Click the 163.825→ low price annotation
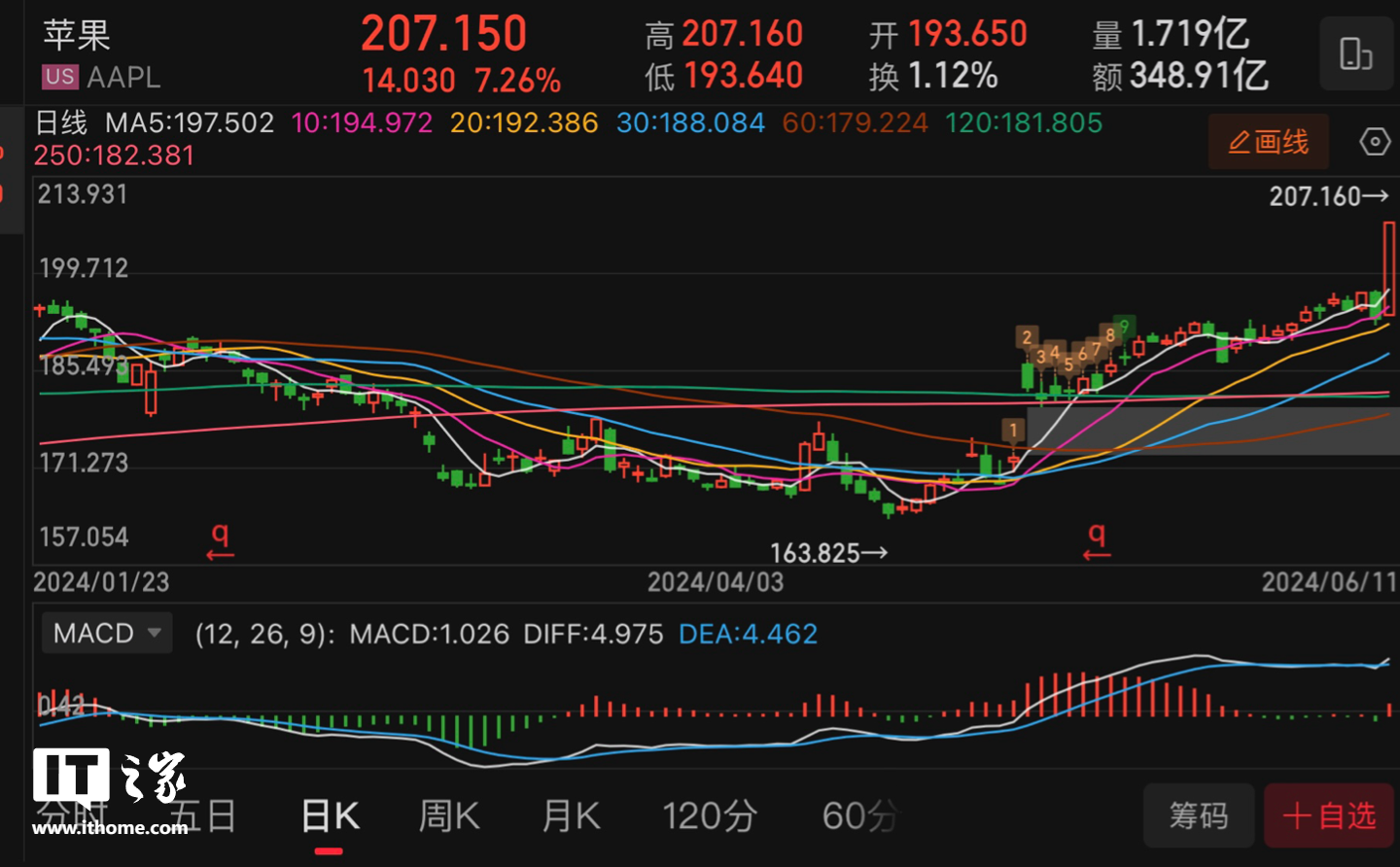The image size is (1400, 867). [829, 553]
